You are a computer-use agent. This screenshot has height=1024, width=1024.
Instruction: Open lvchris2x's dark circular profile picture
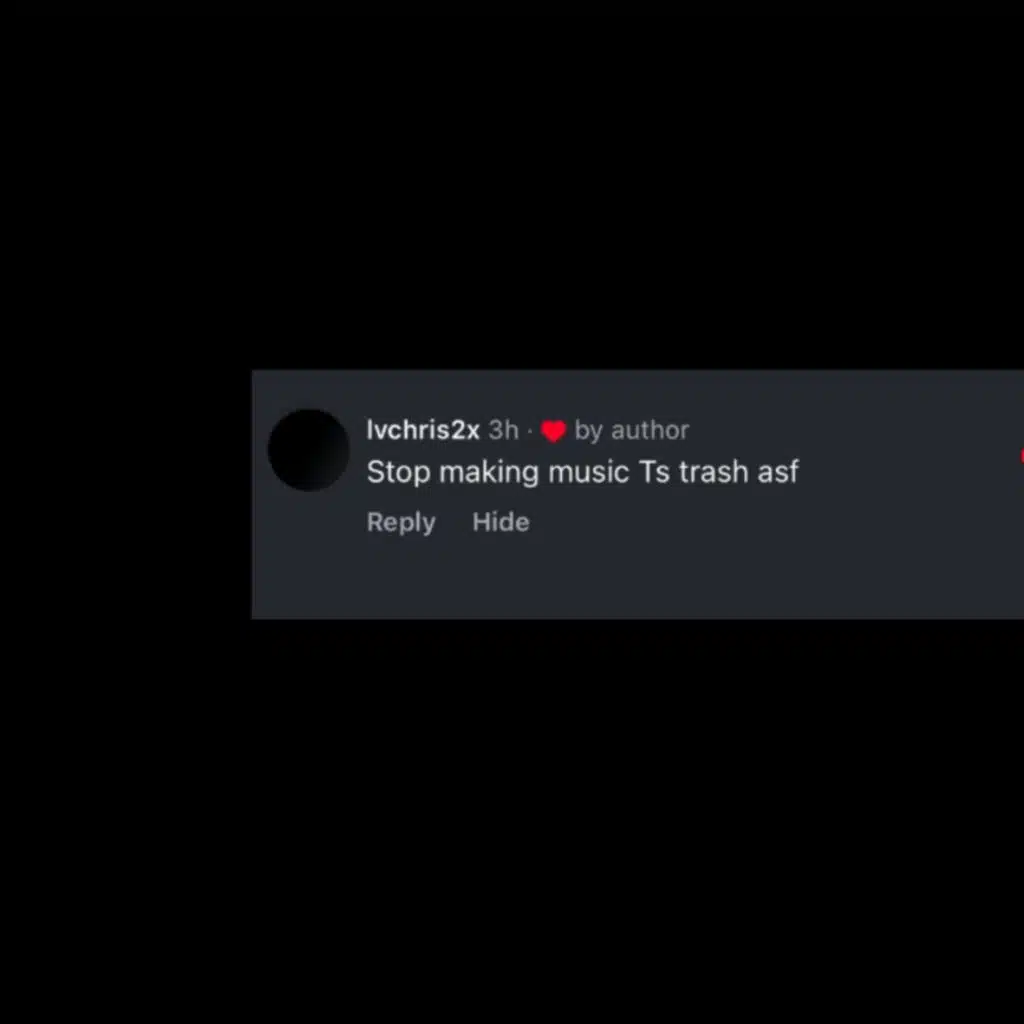(x=308, y=450)
